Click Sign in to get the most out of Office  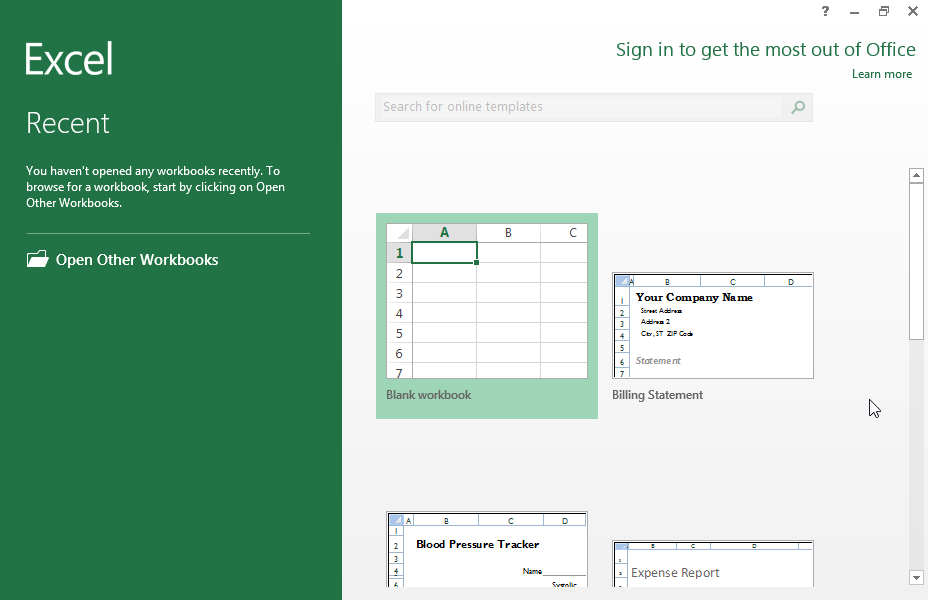[x=765, y=50]
